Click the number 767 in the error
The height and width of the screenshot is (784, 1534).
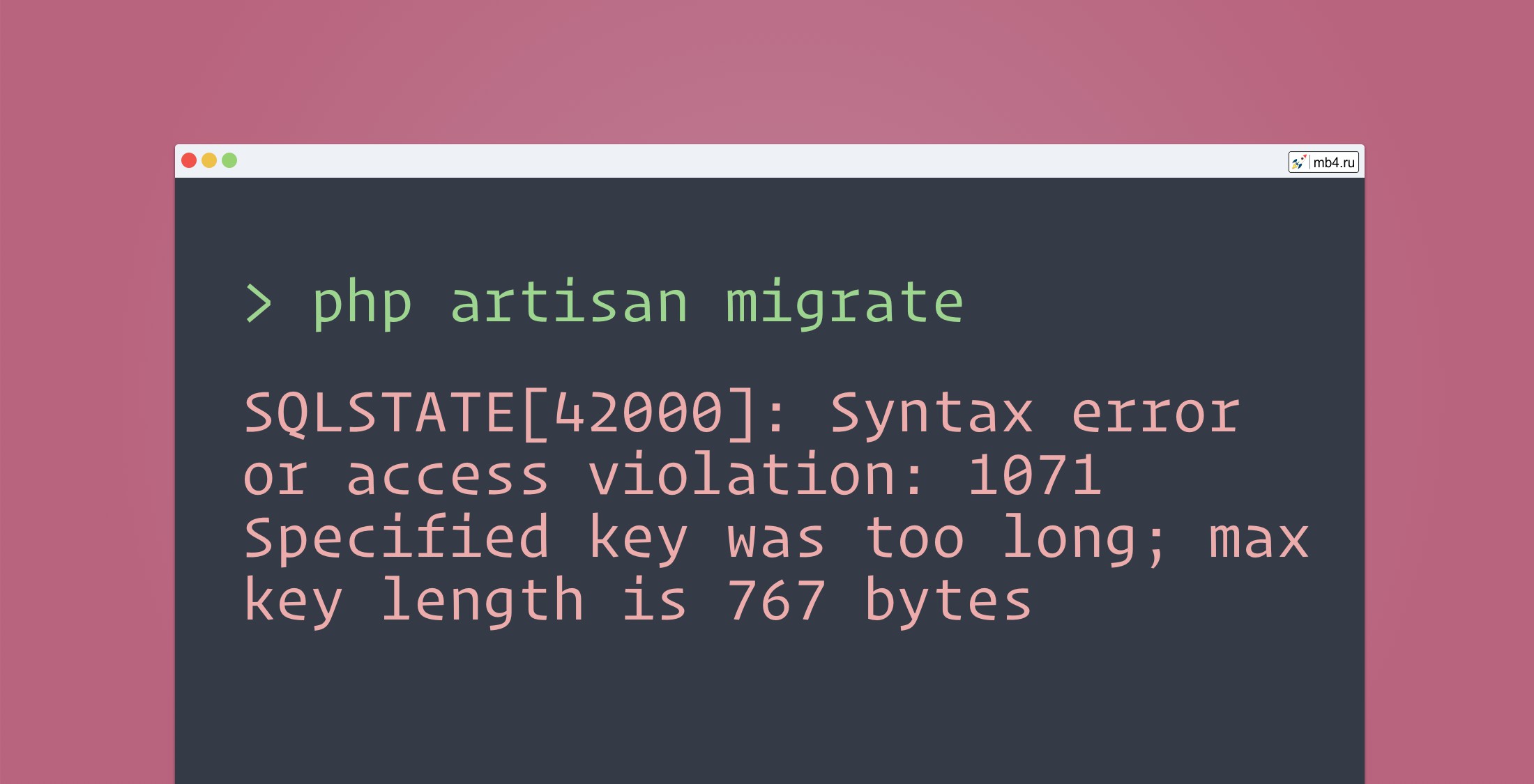pos(776,600)
